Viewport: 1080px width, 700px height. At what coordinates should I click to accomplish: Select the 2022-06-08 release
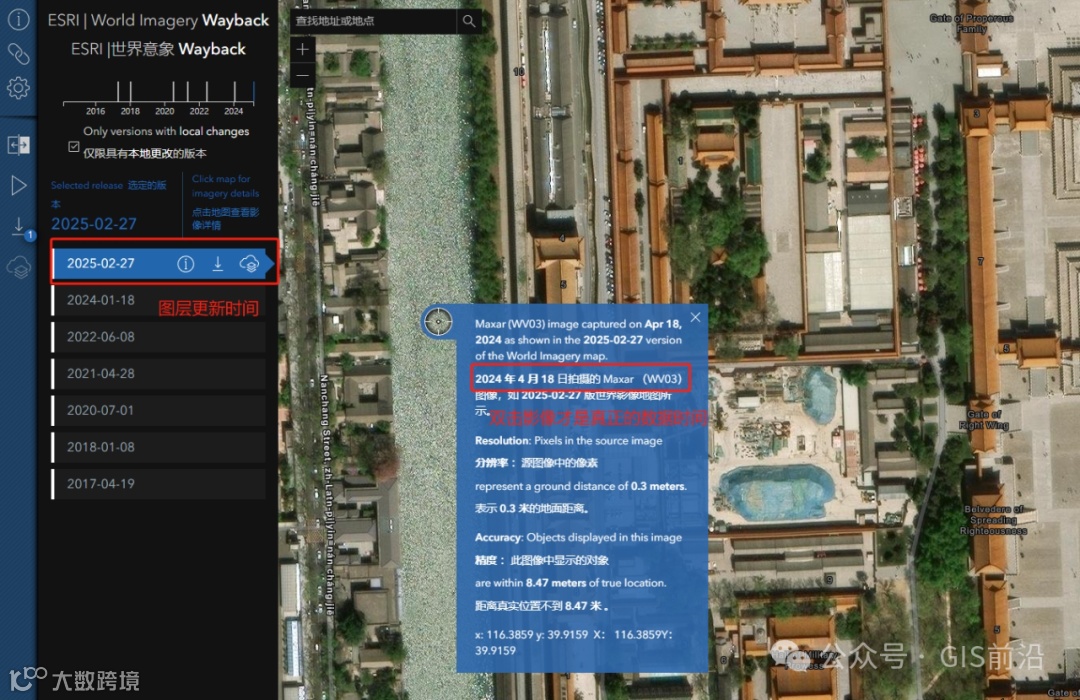coord(159,337)
